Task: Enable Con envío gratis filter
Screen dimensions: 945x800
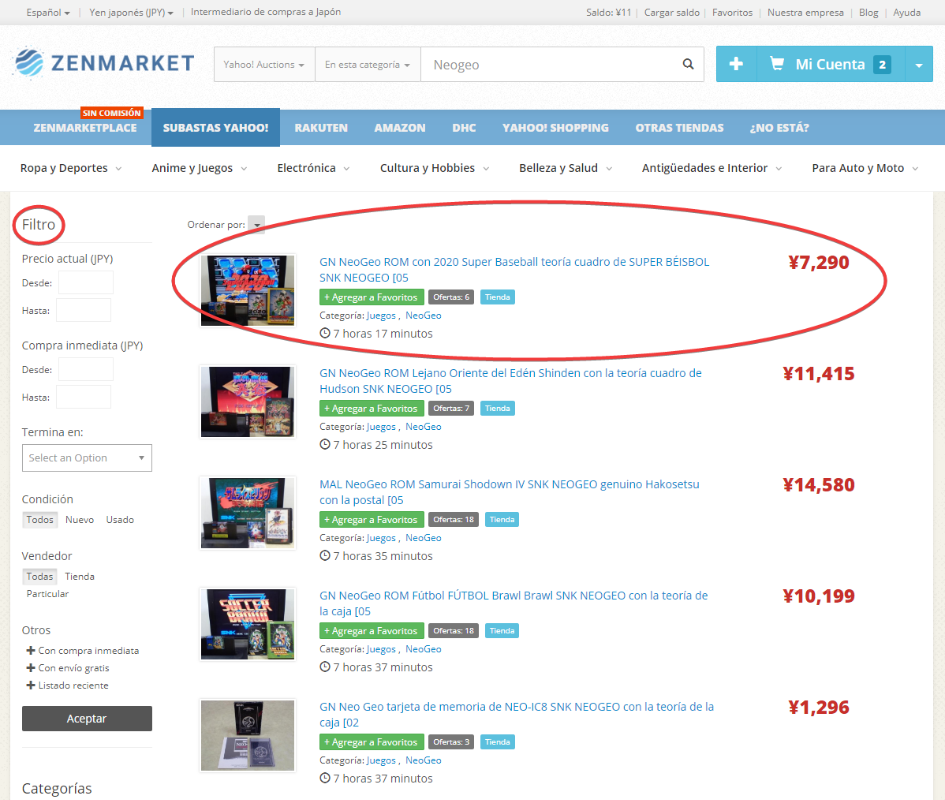Action: point(68,668)
